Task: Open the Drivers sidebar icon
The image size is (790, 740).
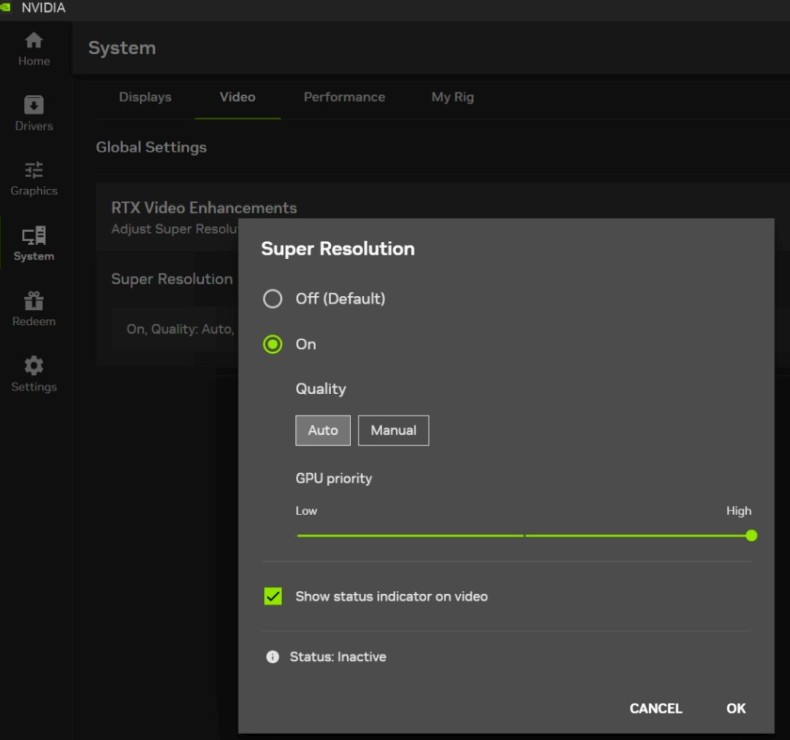Action: click(x=34, y=105)
